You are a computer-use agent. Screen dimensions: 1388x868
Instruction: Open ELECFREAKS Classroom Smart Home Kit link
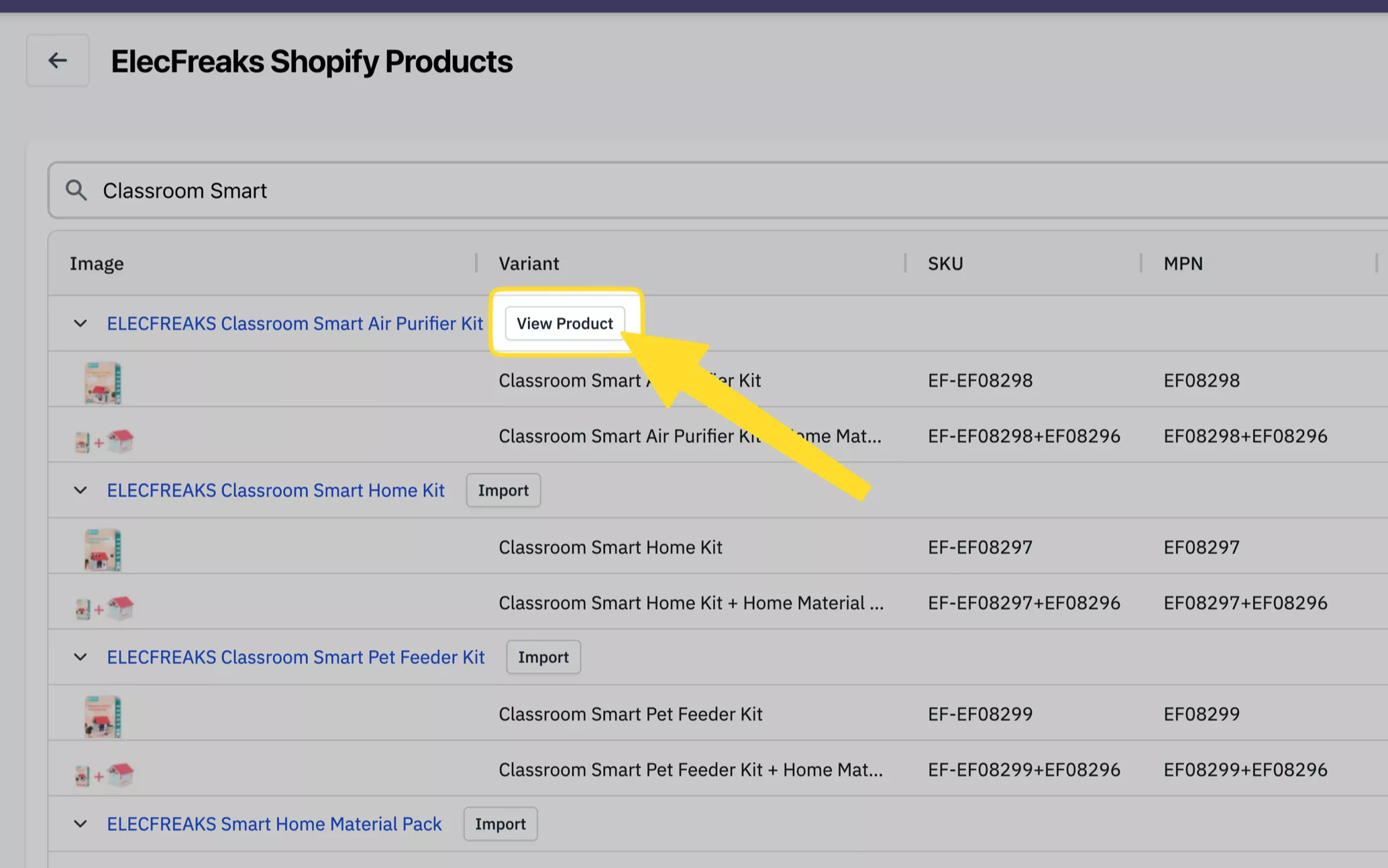click(276, 490)
